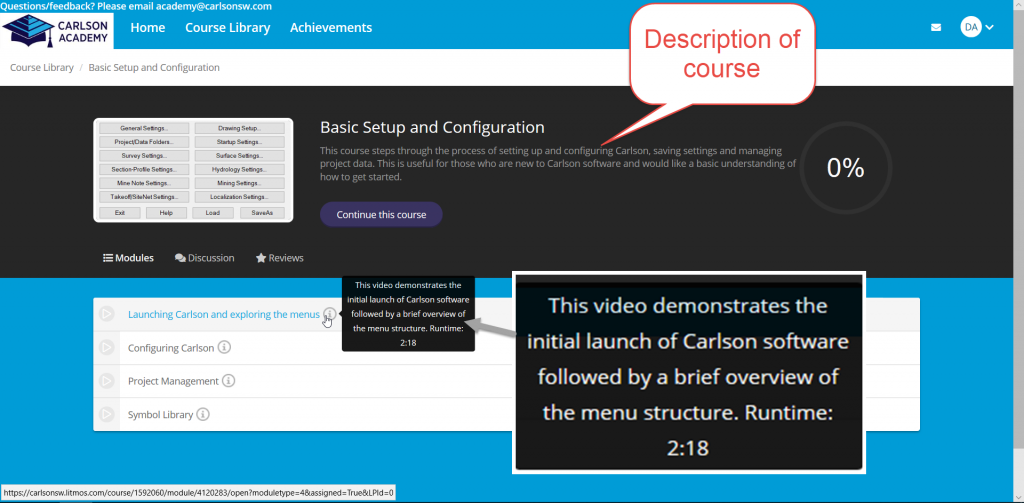The height and width of the screenshot is (503, 1024).
Task: Click the course description paragraph text
Action: click(558, 163)
